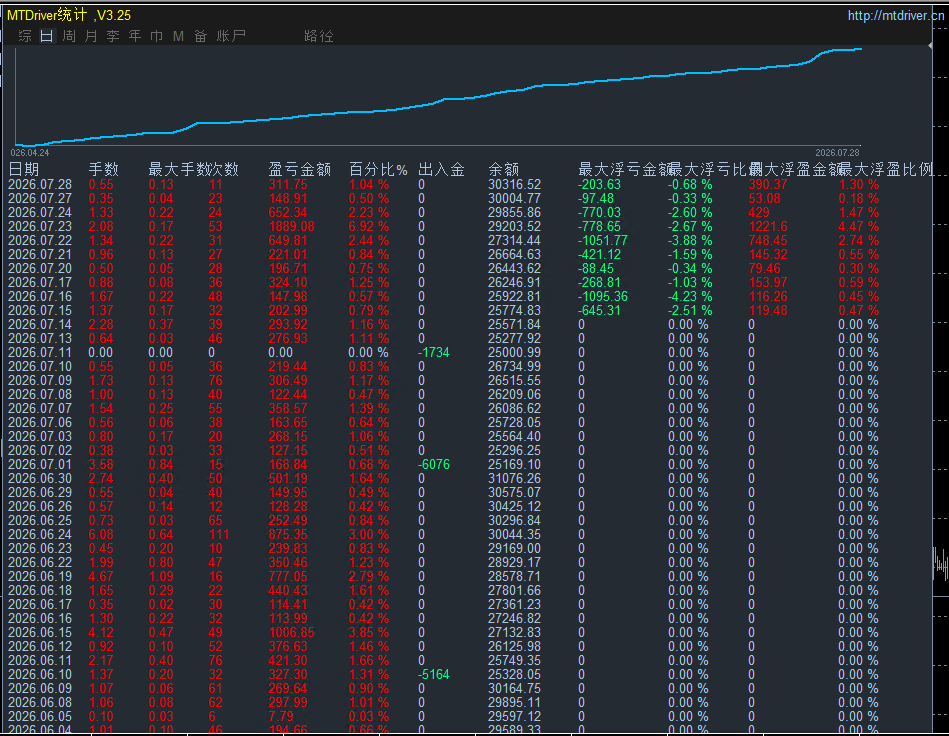Open the 月 monthly statistics tab
Screen dimensions: 949x736
coord(91,36)
